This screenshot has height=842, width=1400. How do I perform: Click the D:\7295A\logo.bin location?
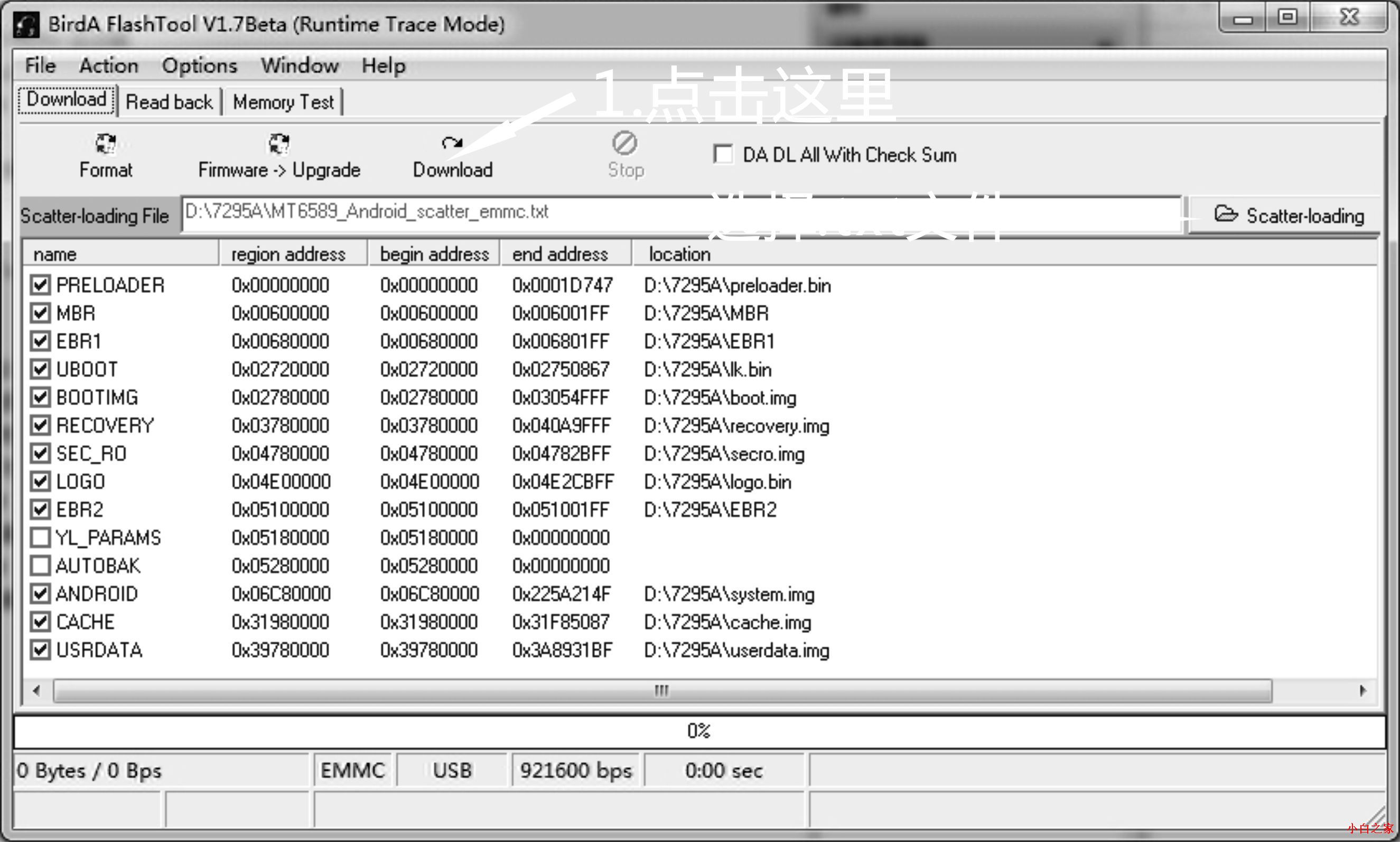(x=717, y=482)
